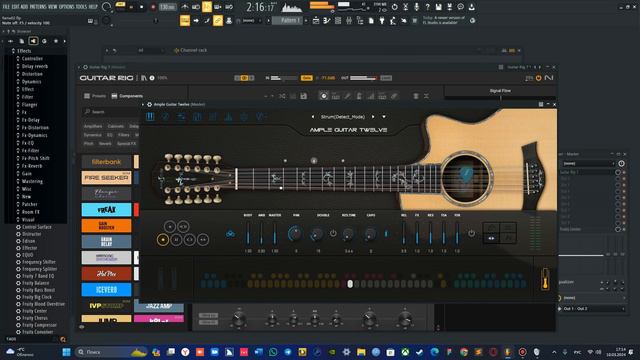The image size is (640, 360).
Task: Open Windows Start menu
Action: click(x=67, y=352)
